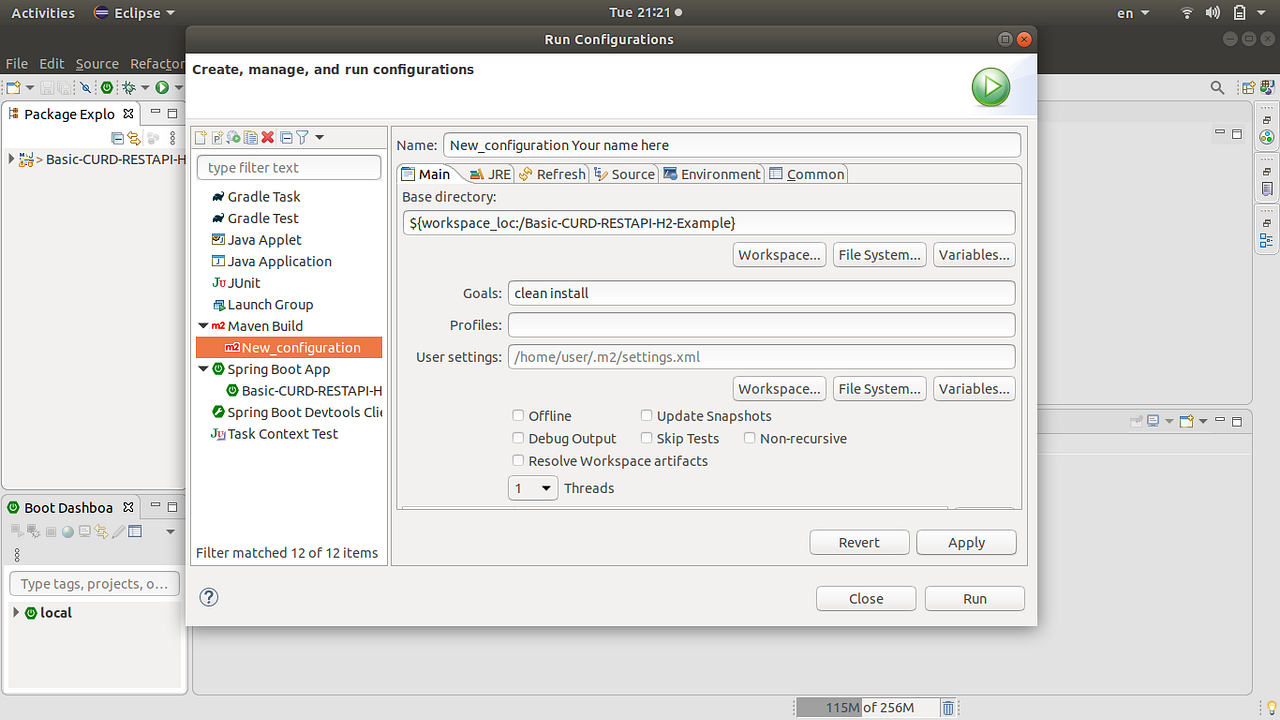This screenshot has width=1280, height=720.
Task: Switch to the JRE tab
Action: pos(490,174)
